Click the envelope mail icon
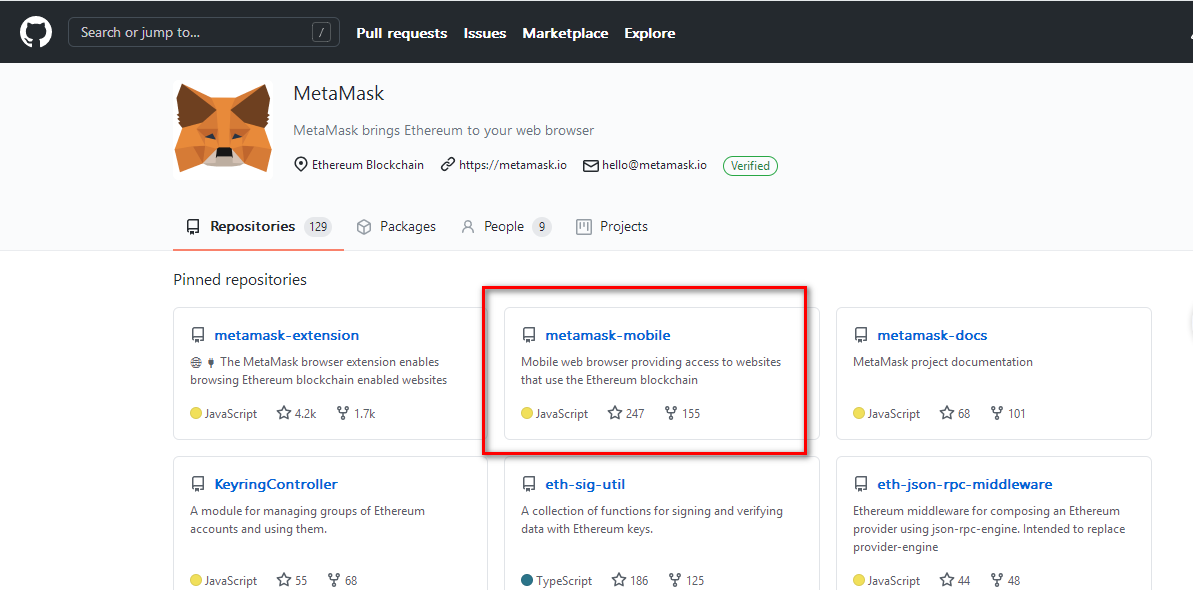The height and width of the screenshot is (590, 1193). [590, 165]
